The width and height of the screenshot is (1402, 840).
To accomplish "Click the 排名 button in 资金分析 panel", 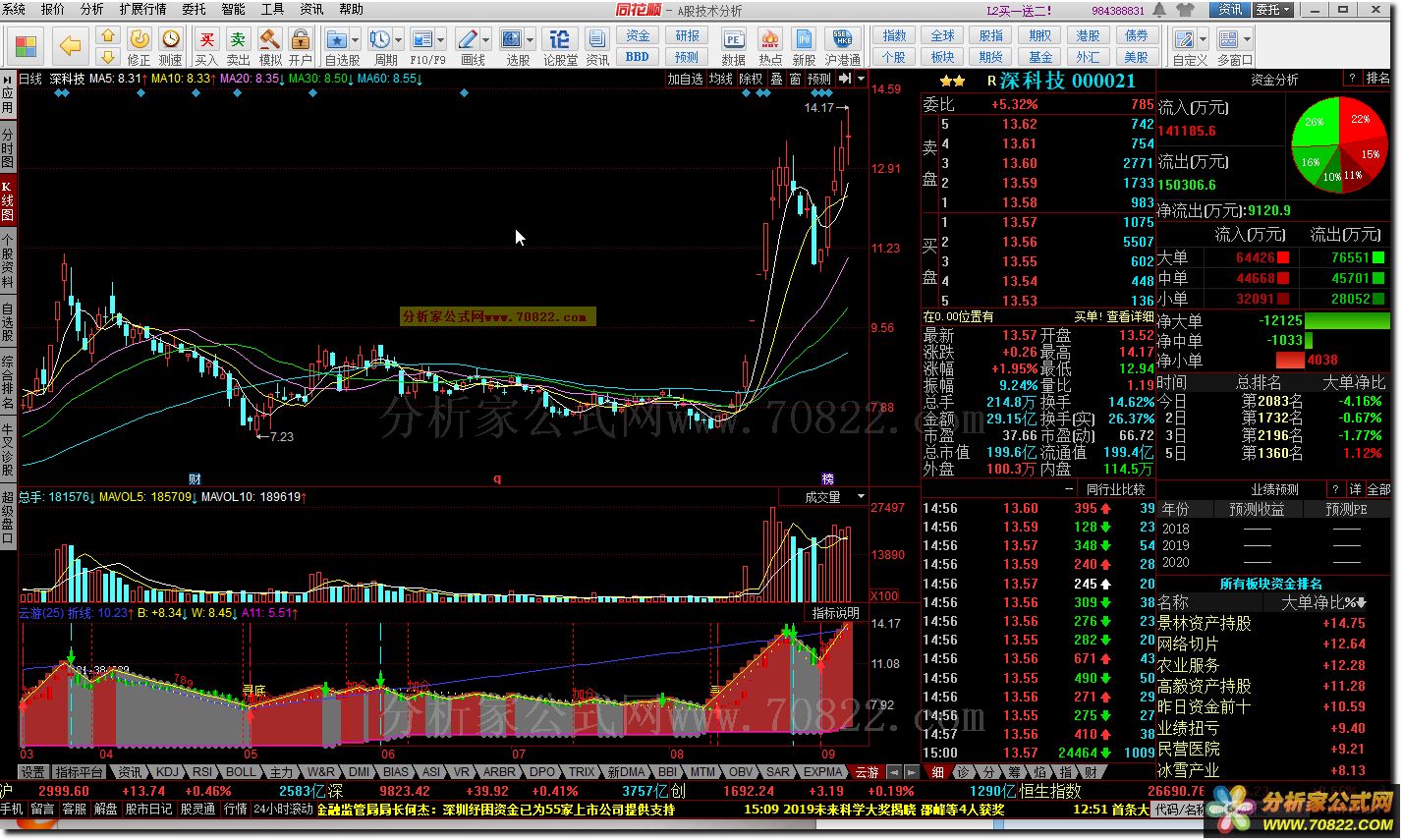I will point(1377,79).
